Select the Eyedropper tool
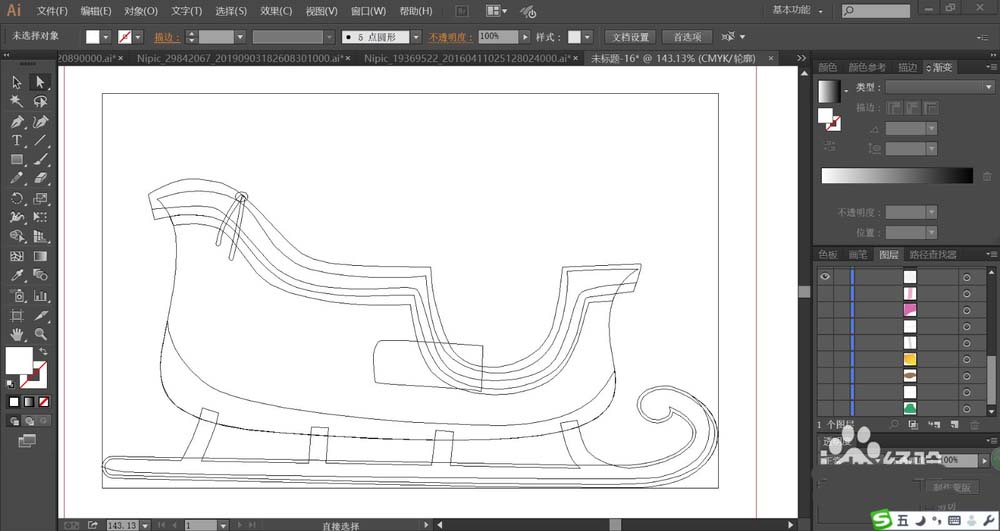Viewport: 1000px width, 531px height. (17, 275)
